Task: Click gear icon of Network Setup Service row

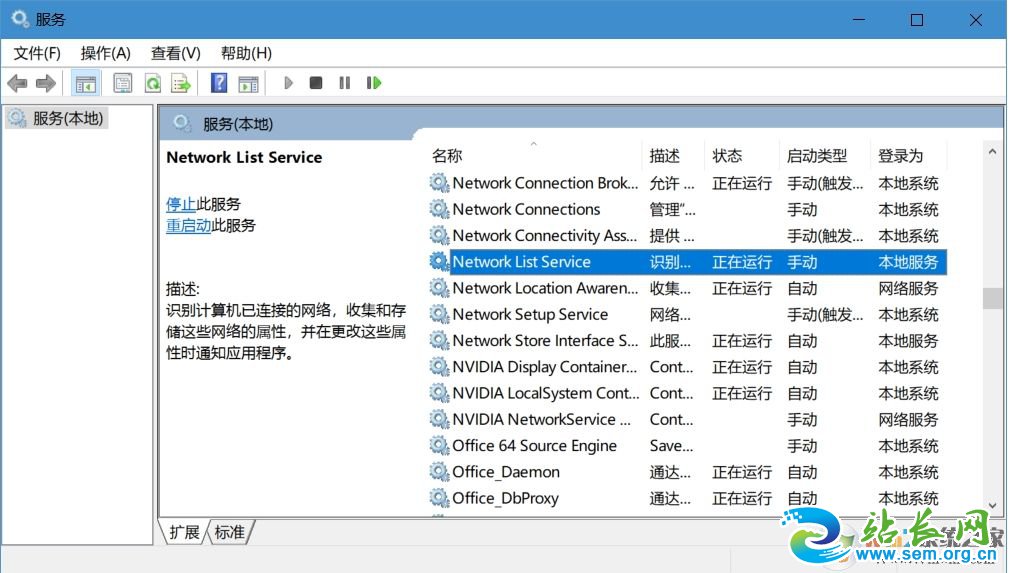Action: [439, 315]
